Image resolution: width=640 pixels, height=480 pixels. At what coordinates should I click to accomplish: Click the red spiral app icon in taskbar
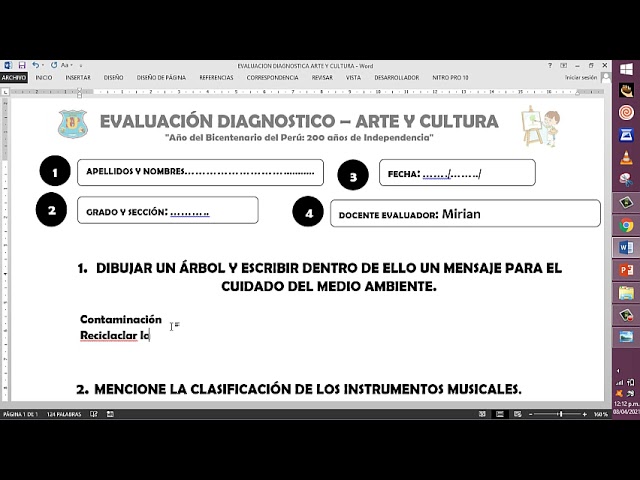(626, 112)
